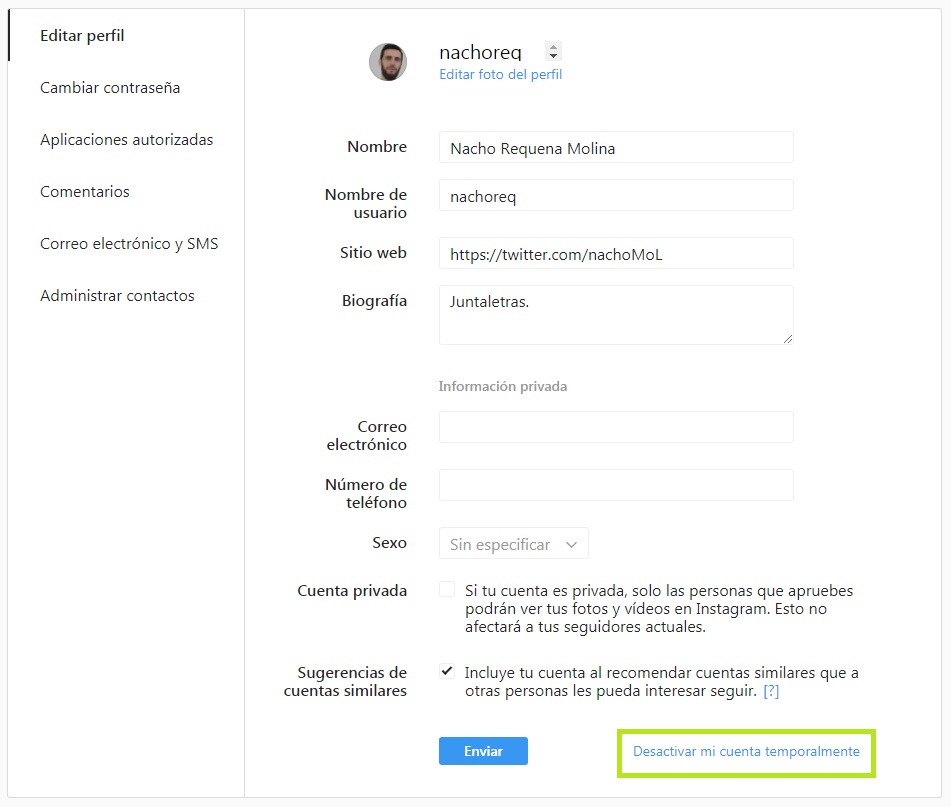The height and width of the screenshot is (807, 951).
Task: Select the "Nombre de usuario" field
Action: (x=615, y=196)
